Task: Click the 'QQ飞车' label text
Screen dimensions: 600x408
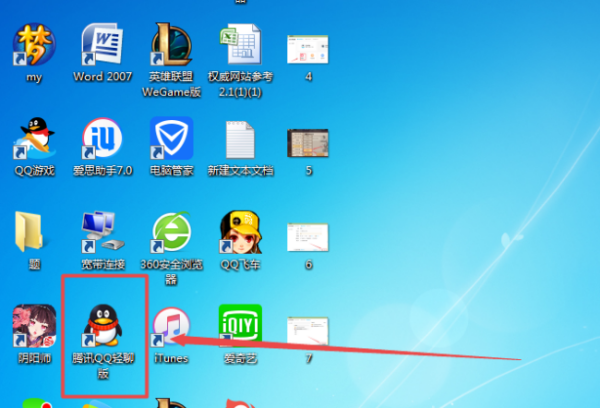Action: point(240,264)
